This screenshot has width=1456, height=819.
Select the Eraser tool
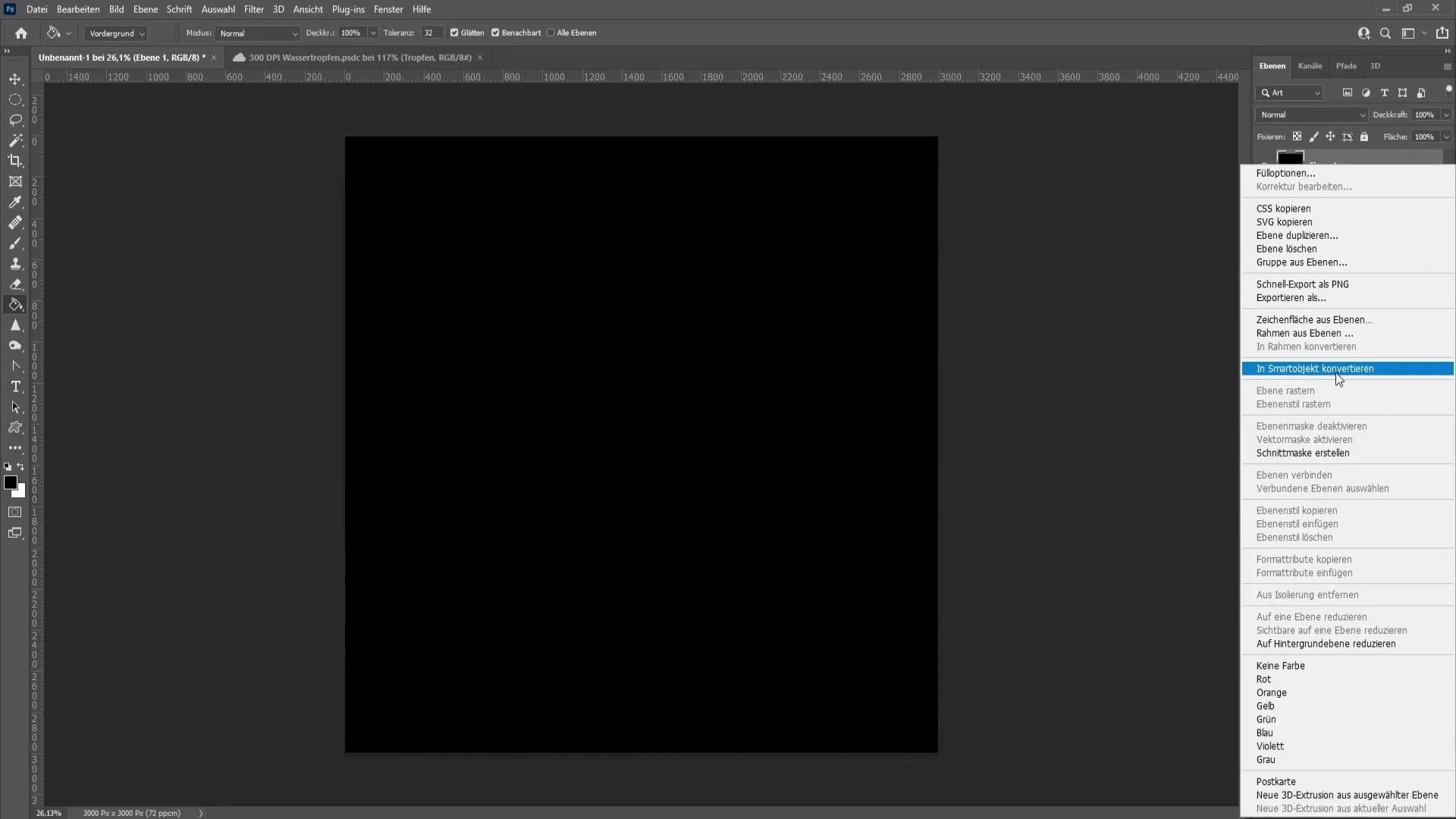pos(15,284)
